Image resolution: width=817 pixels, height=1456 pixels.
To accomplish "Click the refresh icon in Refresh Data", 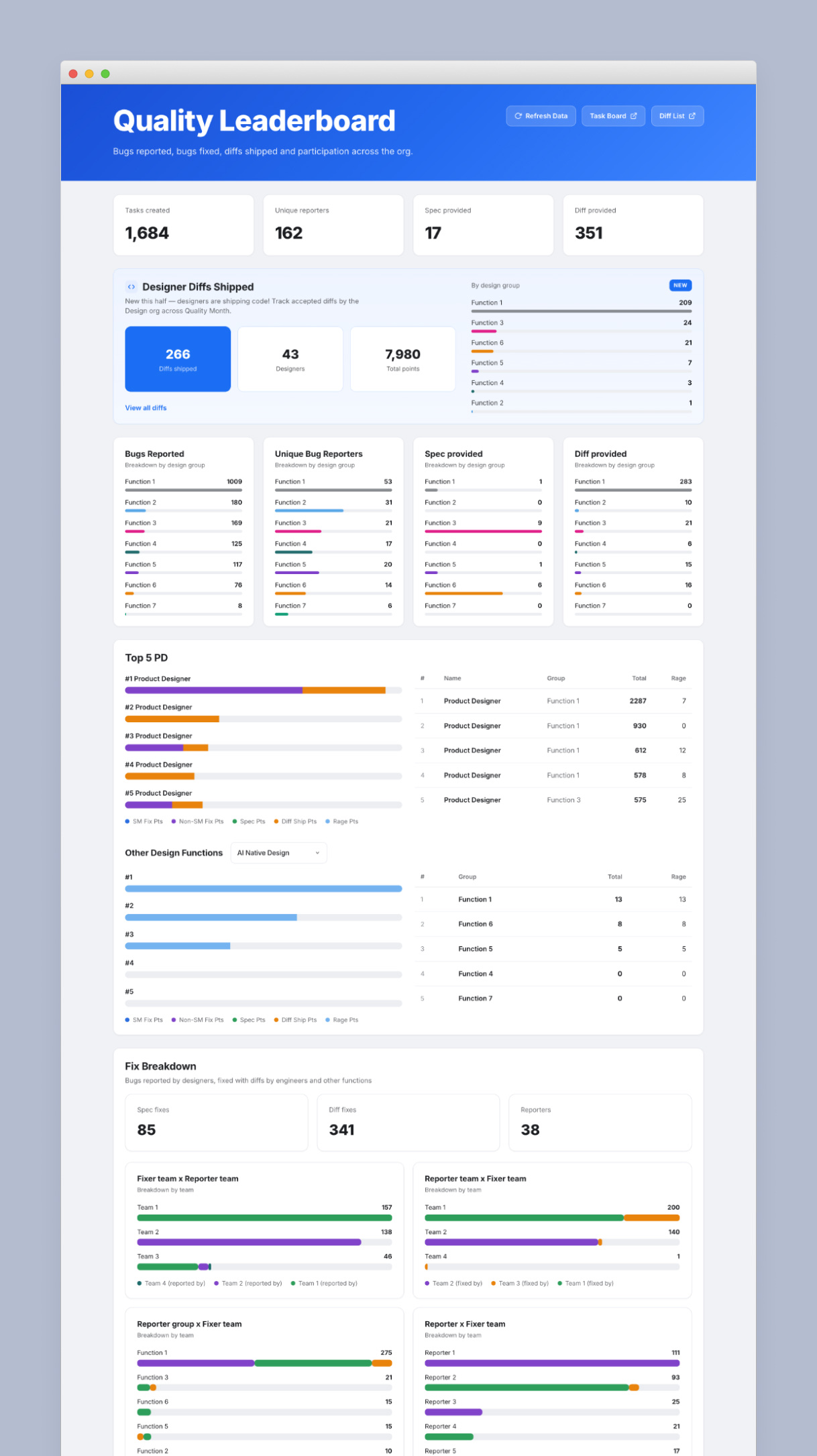I will click(x=518, y=116).
